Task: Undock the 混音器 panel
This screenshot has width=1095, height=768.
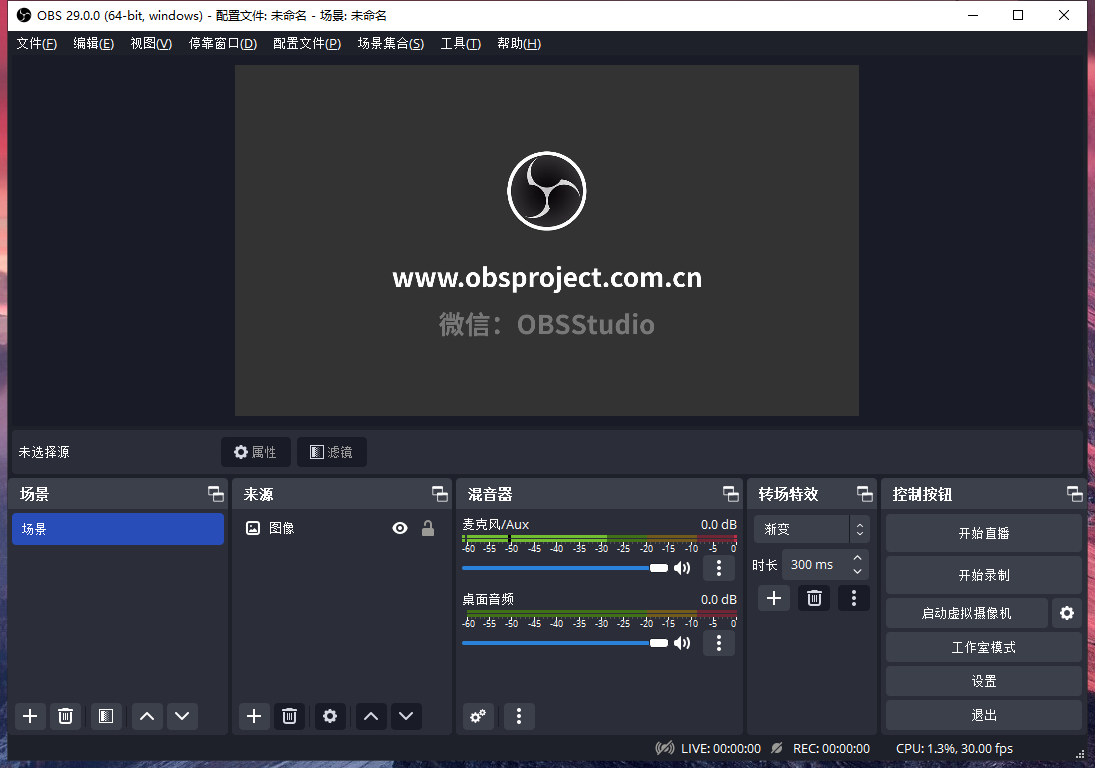Action: coord(731,494)
